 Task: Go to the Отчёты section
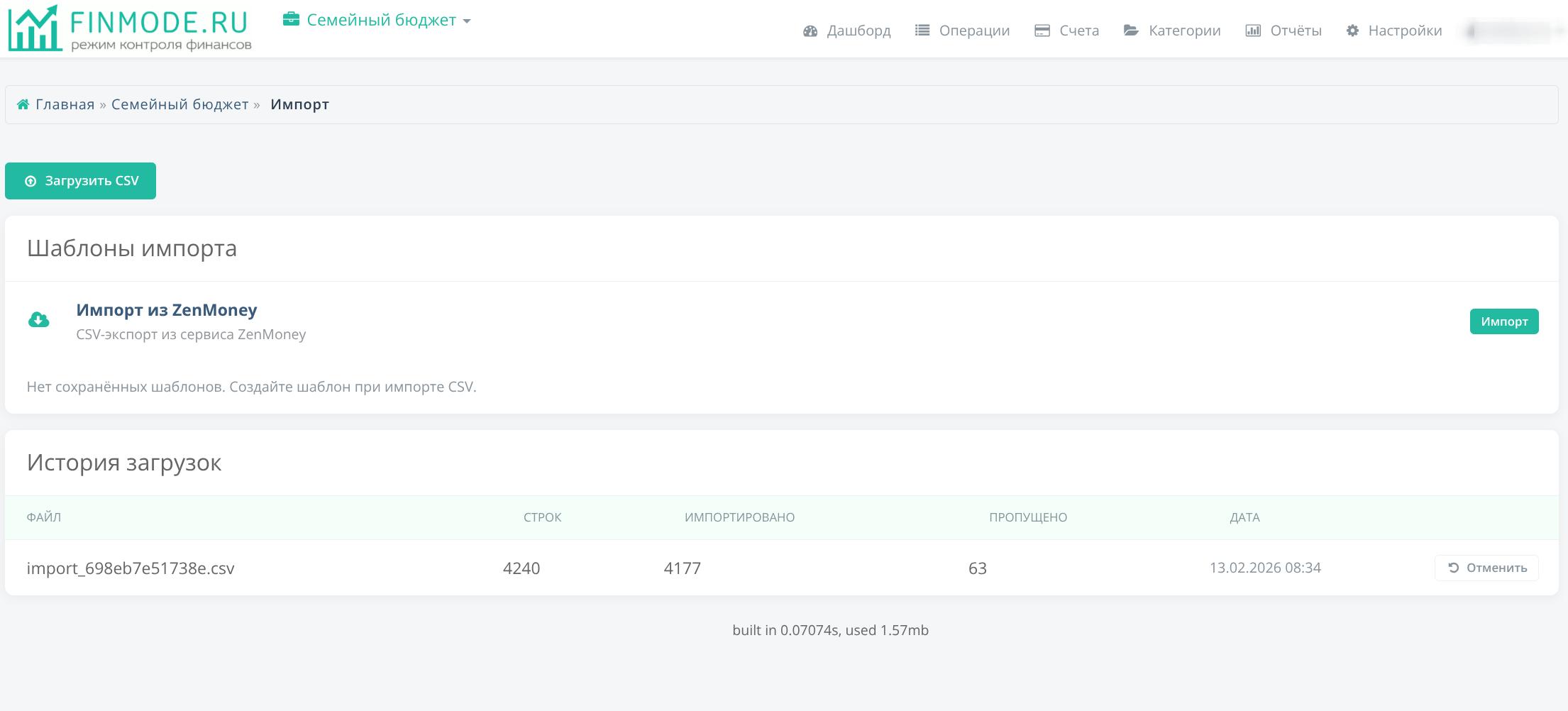(1296, 31)
